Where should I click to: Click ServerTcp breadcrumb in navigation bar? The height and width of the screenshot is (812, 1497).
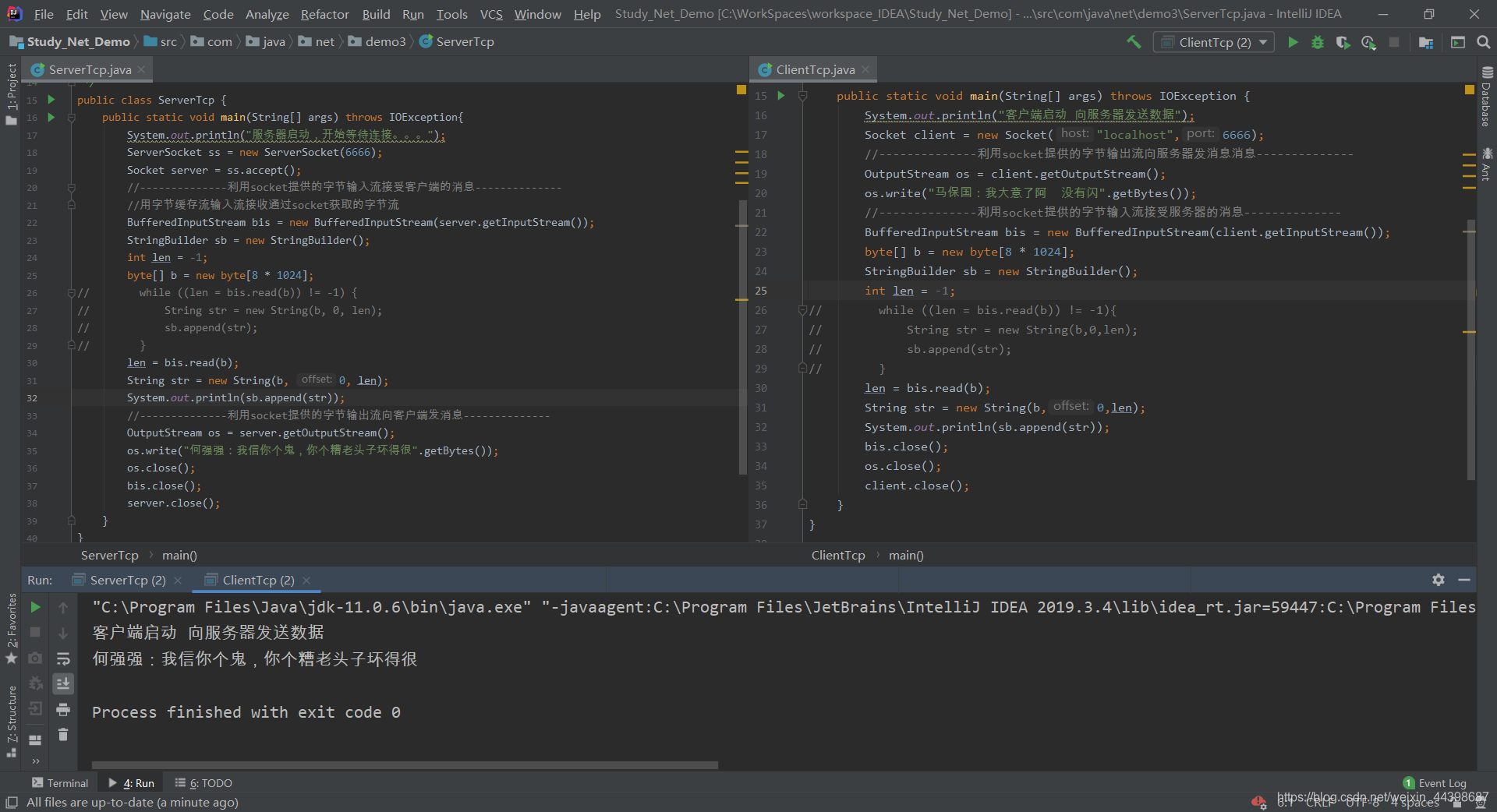coord(457,42)
